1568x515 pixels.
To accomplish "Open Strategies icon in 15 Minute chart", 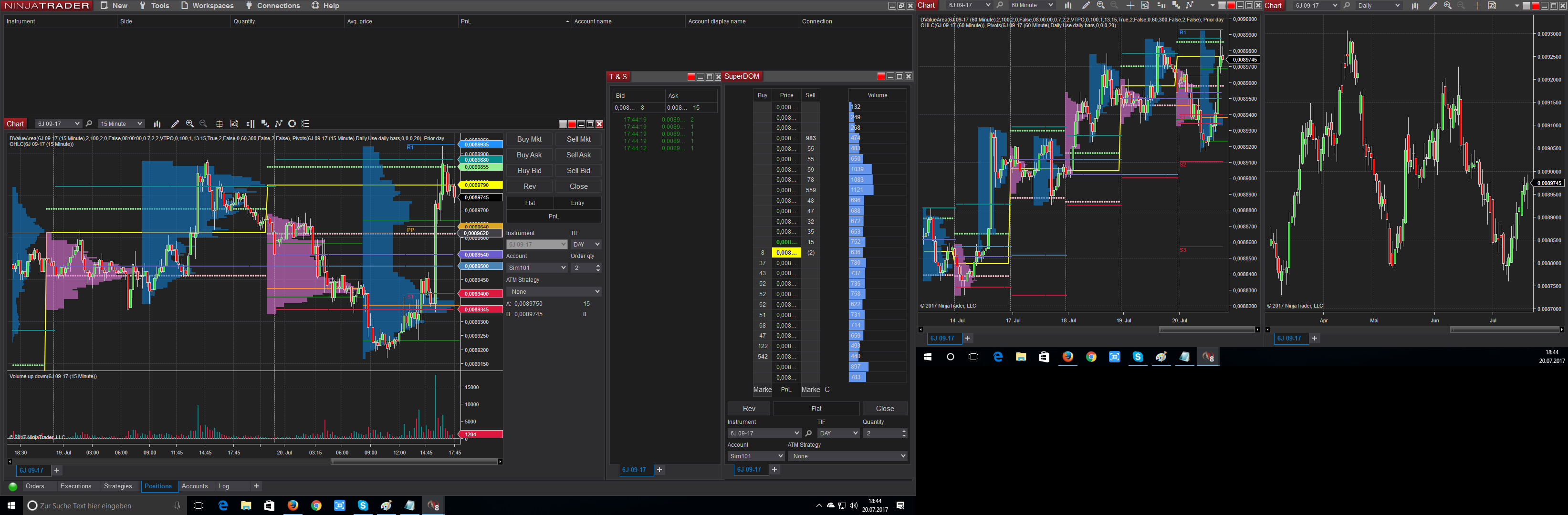I will (x=279, y=124).
